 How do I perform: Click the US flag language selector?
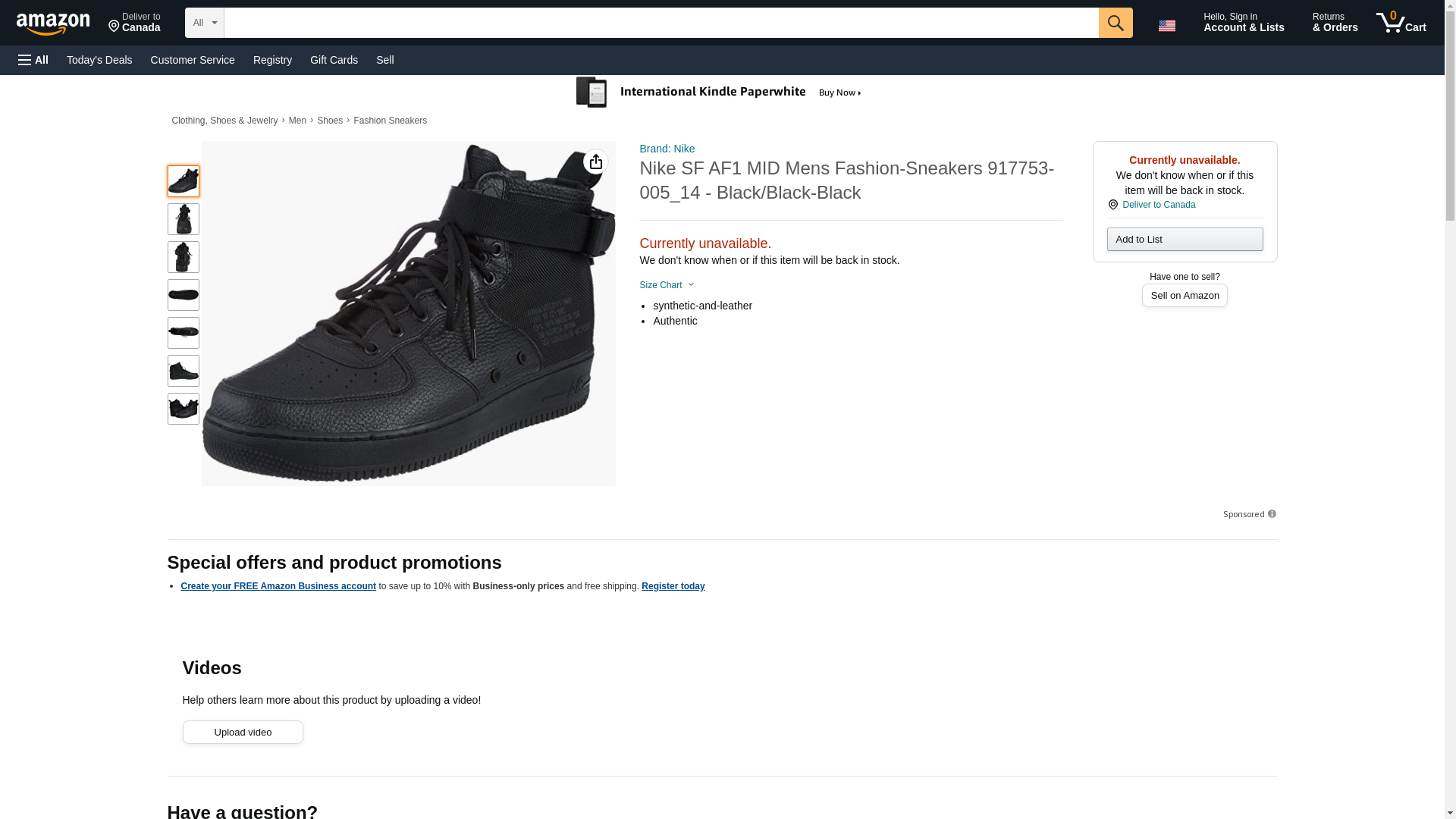pyautogui.click(x=1166, y=26)
